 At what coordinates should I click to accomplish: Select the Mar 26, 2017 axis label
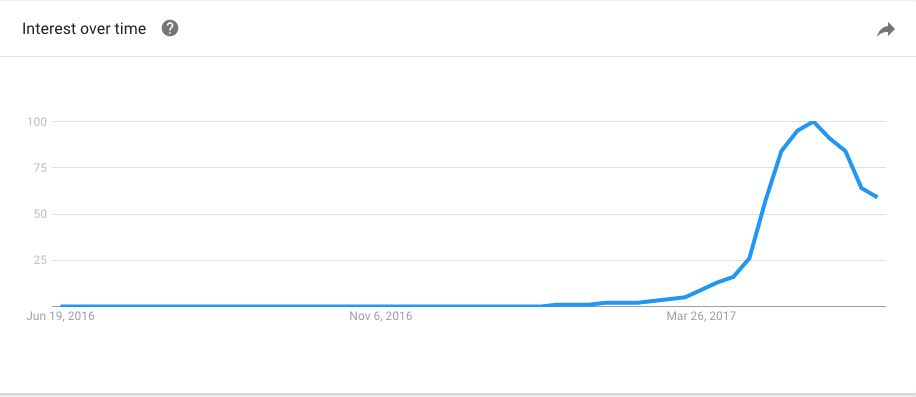coord(702,316)
